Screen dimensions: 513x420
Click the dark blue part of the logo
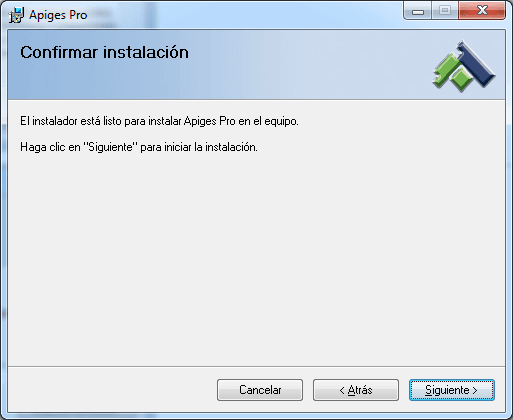477,65
